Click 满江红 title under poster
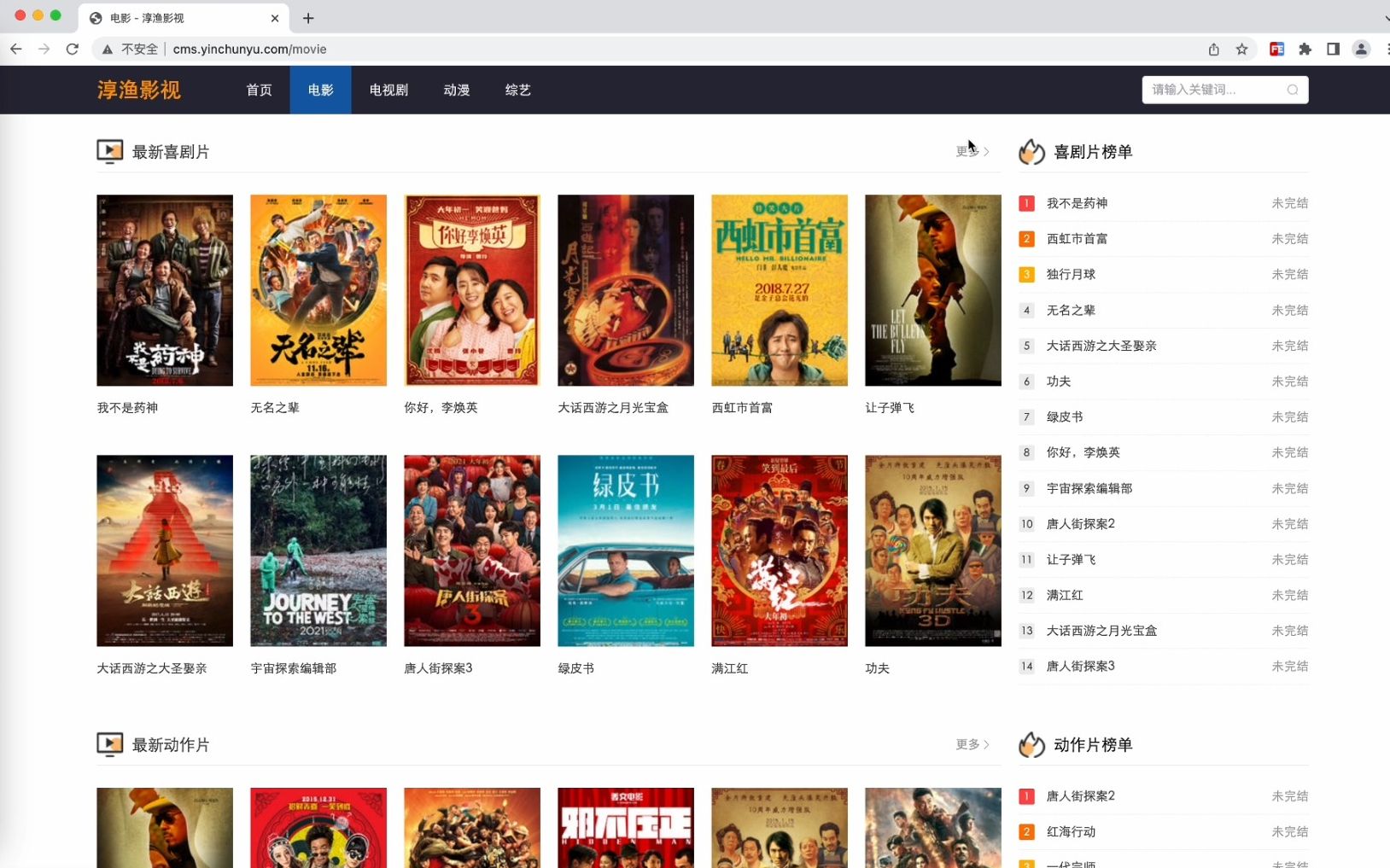Viewport: 1390px width, 868px height. (730, 668)
